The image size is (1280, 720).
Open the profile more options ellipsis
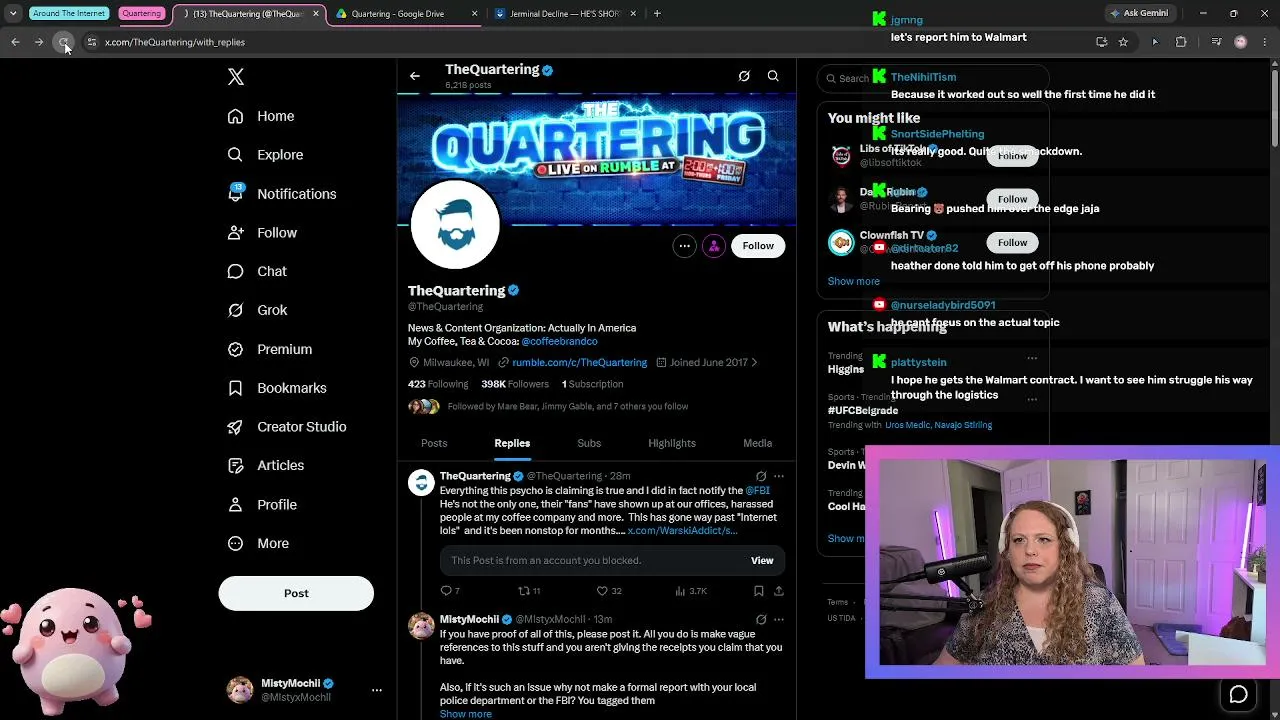click(684, 246)
